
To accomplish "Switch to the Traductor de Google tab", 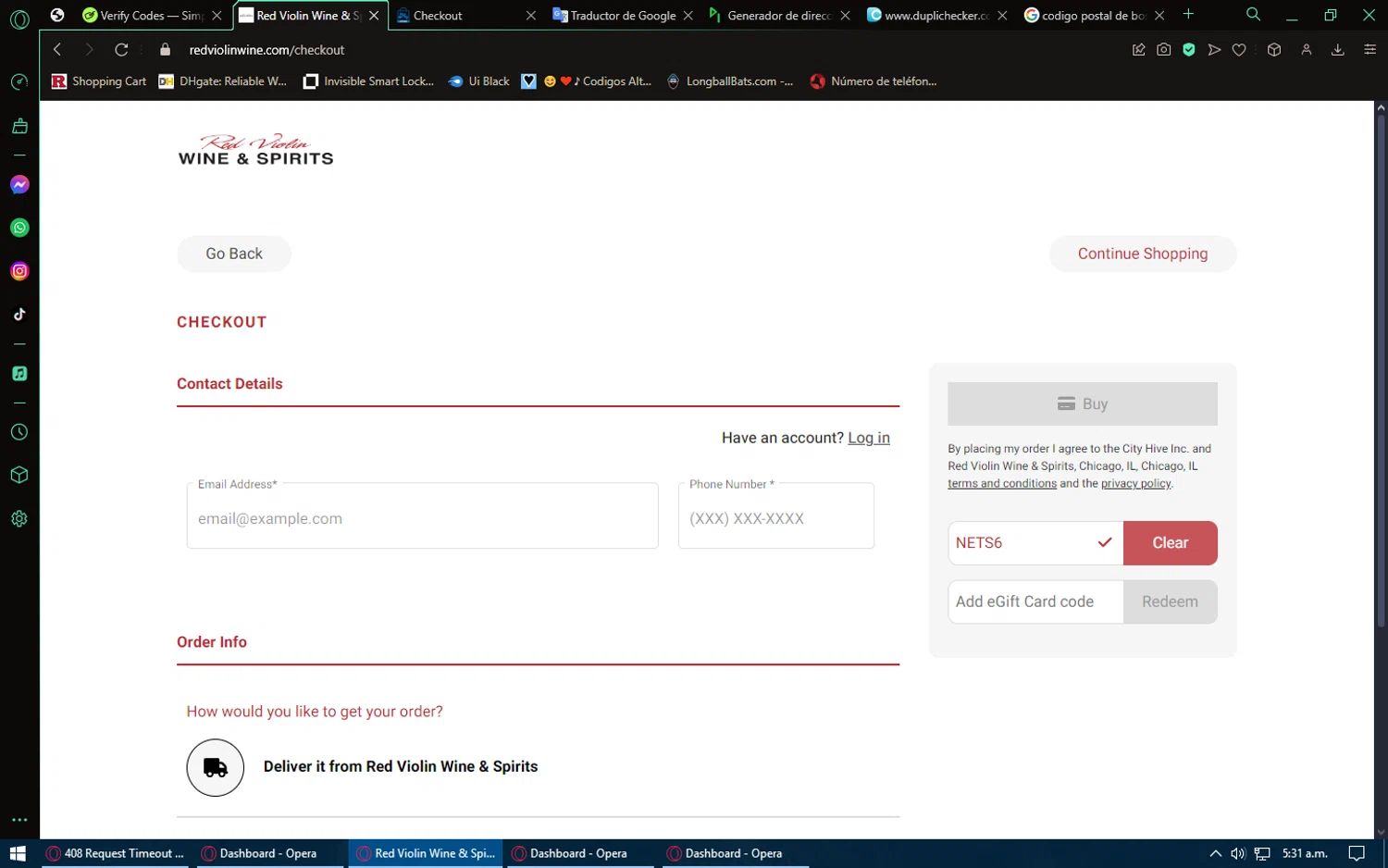I will (623, 16).
